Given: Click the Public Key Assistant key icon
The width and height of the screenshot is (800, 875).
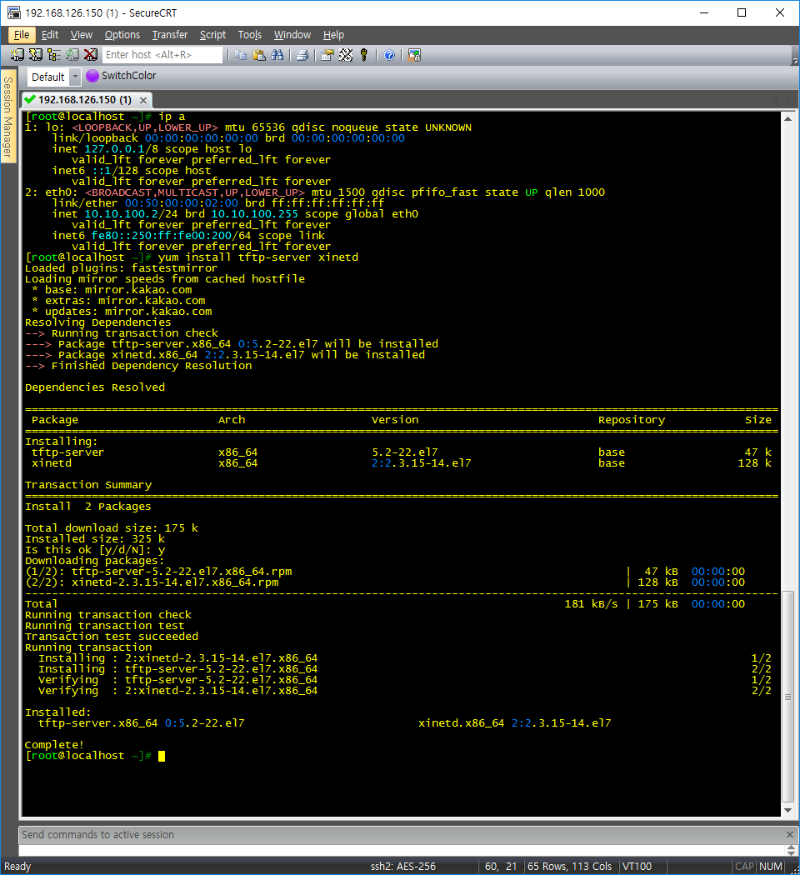Looking at the screenshot, I should (x=364, y=55).
